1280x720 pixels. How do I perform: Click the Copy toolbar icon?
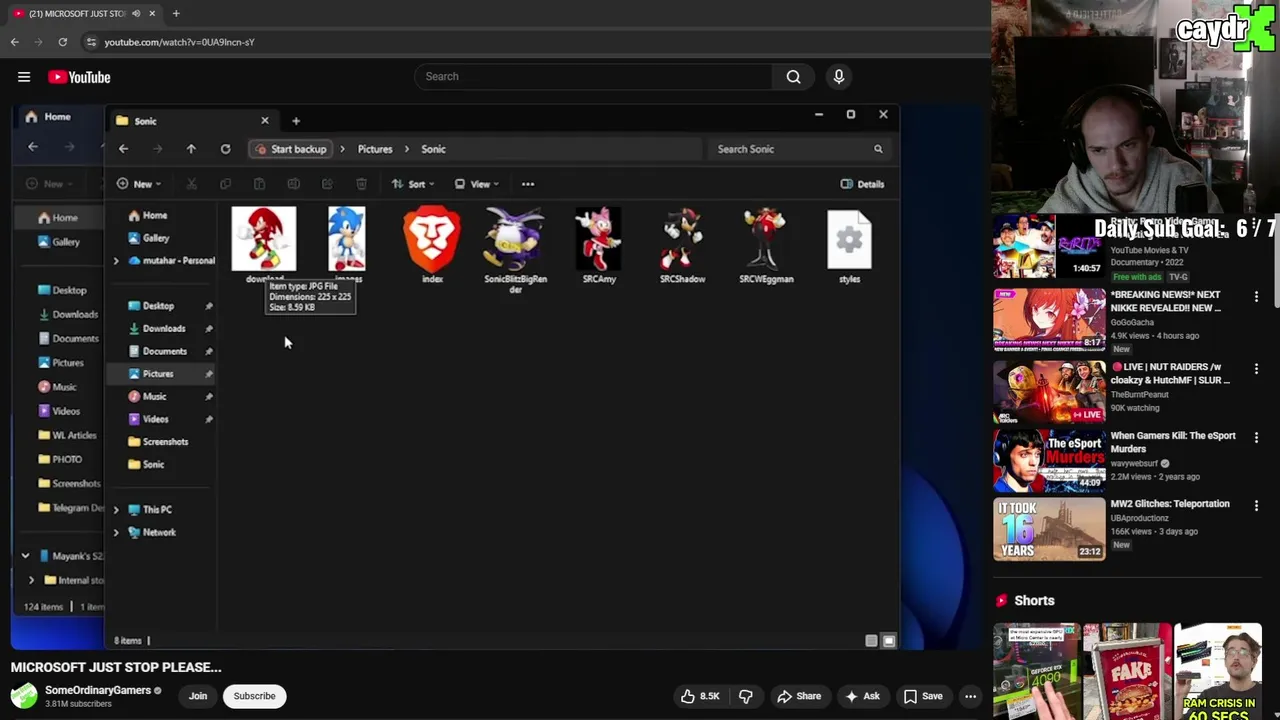[x=225, y=184]
